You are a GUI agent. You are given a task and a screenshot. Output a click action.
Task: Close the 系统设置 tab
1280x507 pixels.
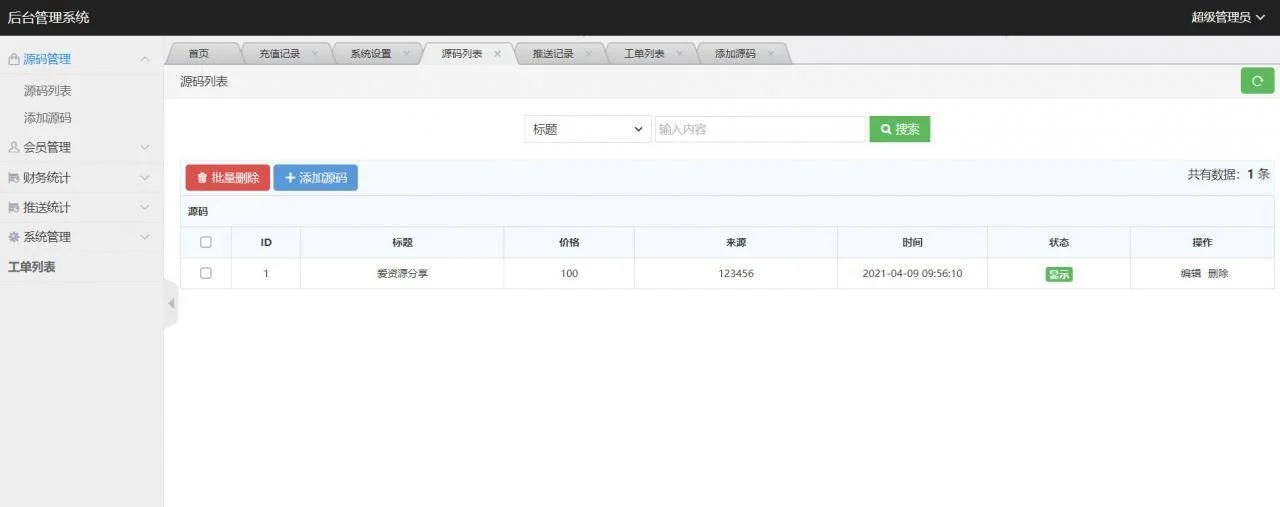click(406, 54)
